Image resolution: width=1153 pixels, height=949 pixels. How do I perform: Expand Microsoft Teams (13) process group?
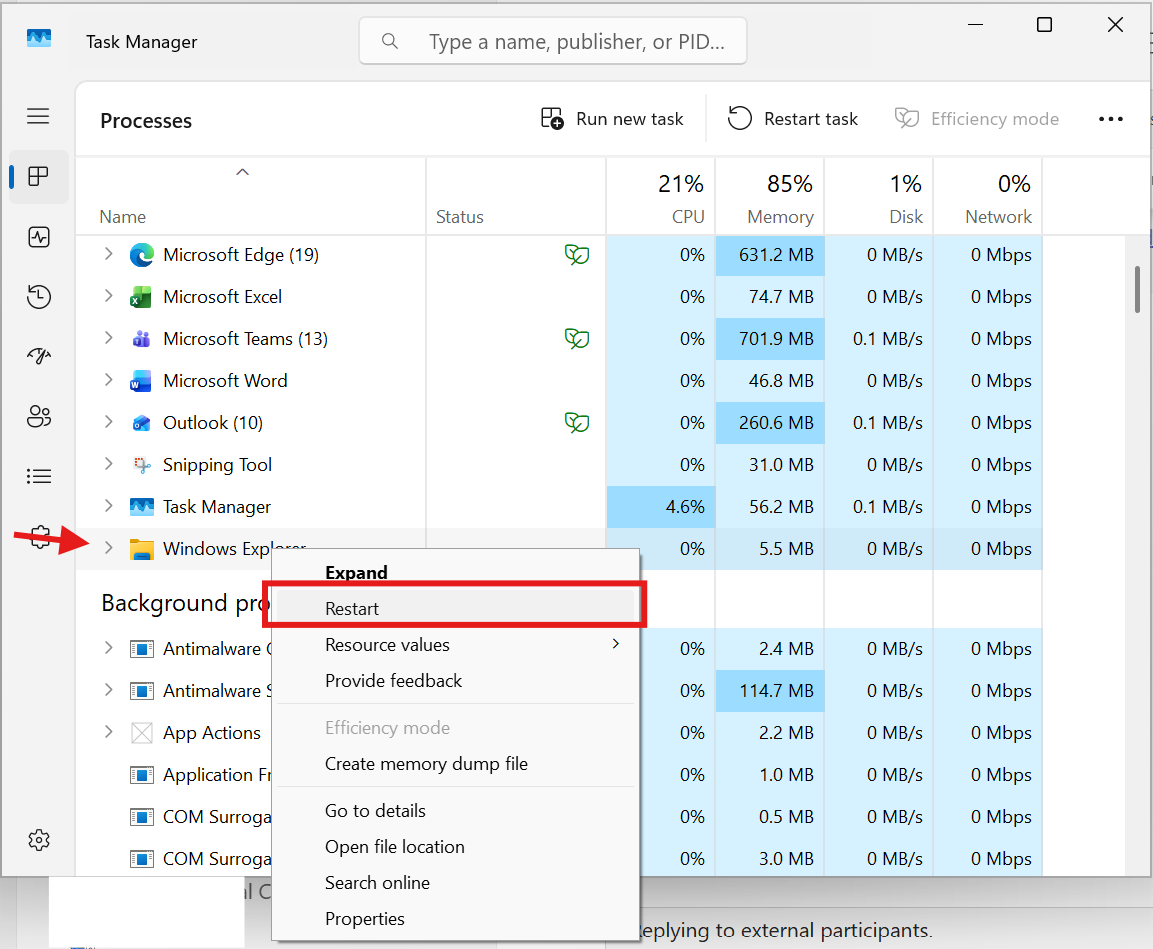coord(108,338)
